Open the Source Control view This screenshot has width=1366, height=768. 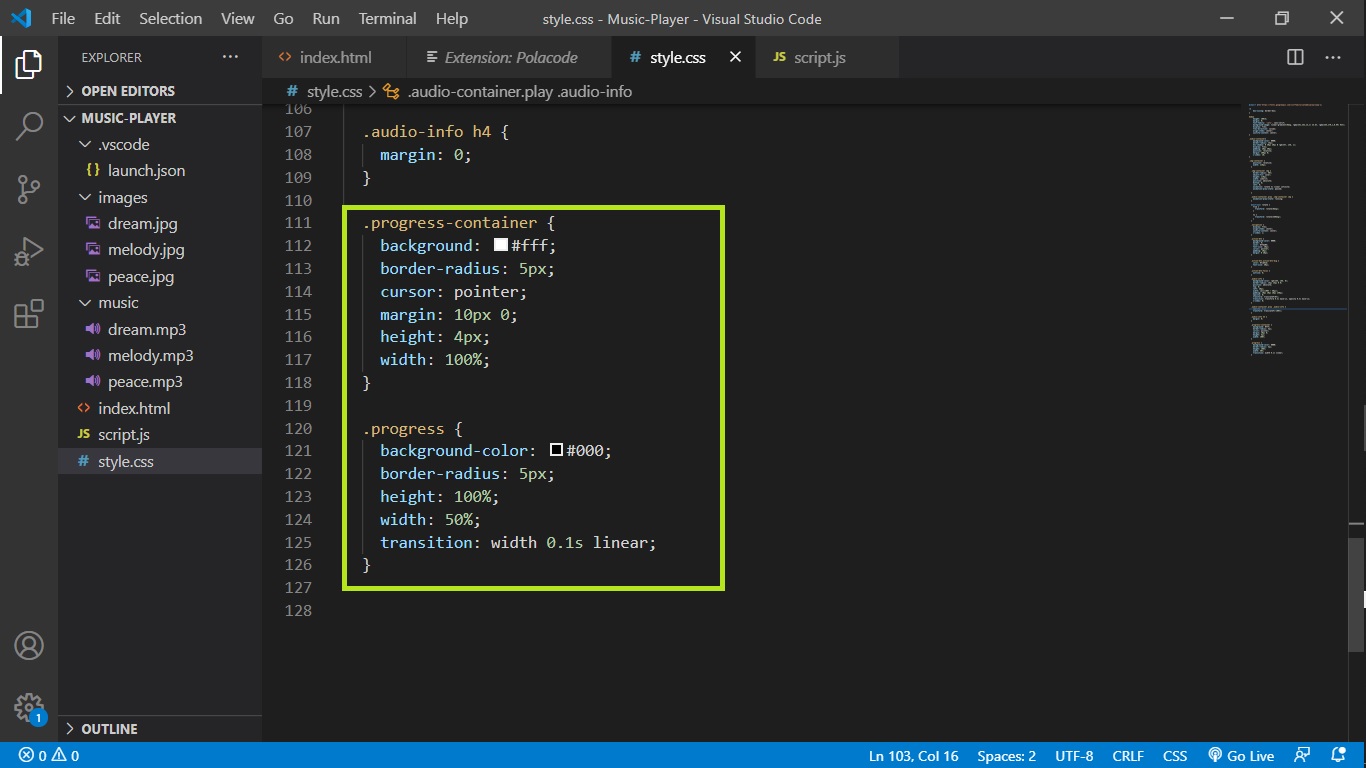[x=29, y=188]
